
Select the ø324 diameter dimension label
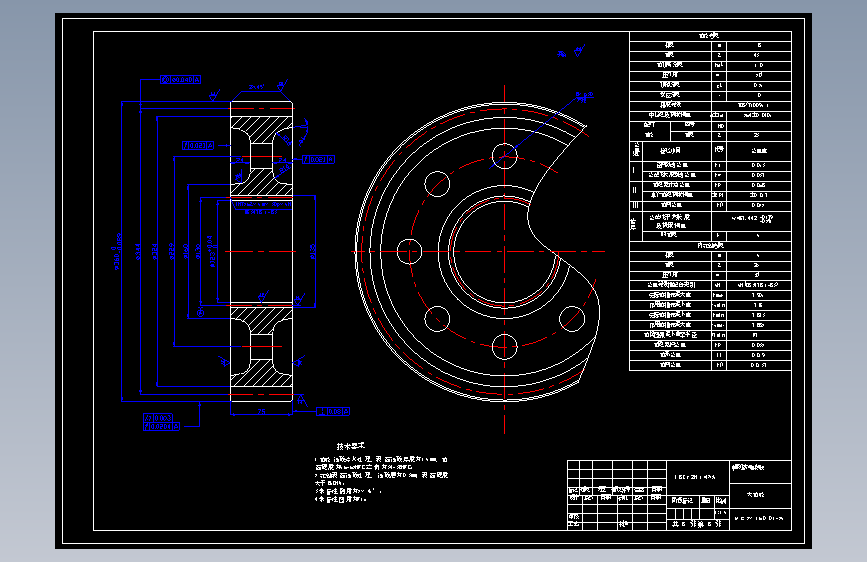(155, 252)
